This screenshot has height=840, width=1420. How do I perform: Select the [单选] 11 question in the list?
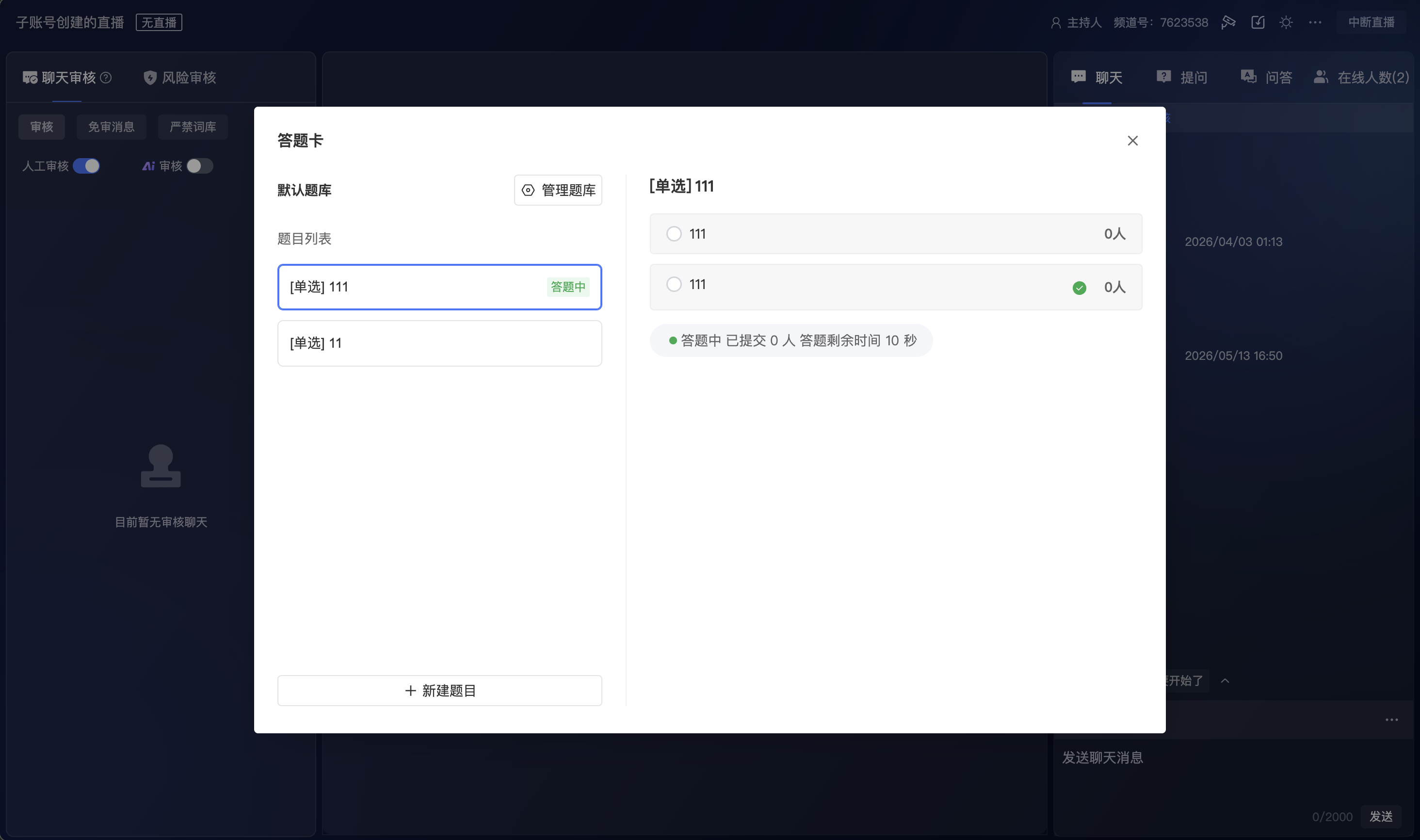440,343
